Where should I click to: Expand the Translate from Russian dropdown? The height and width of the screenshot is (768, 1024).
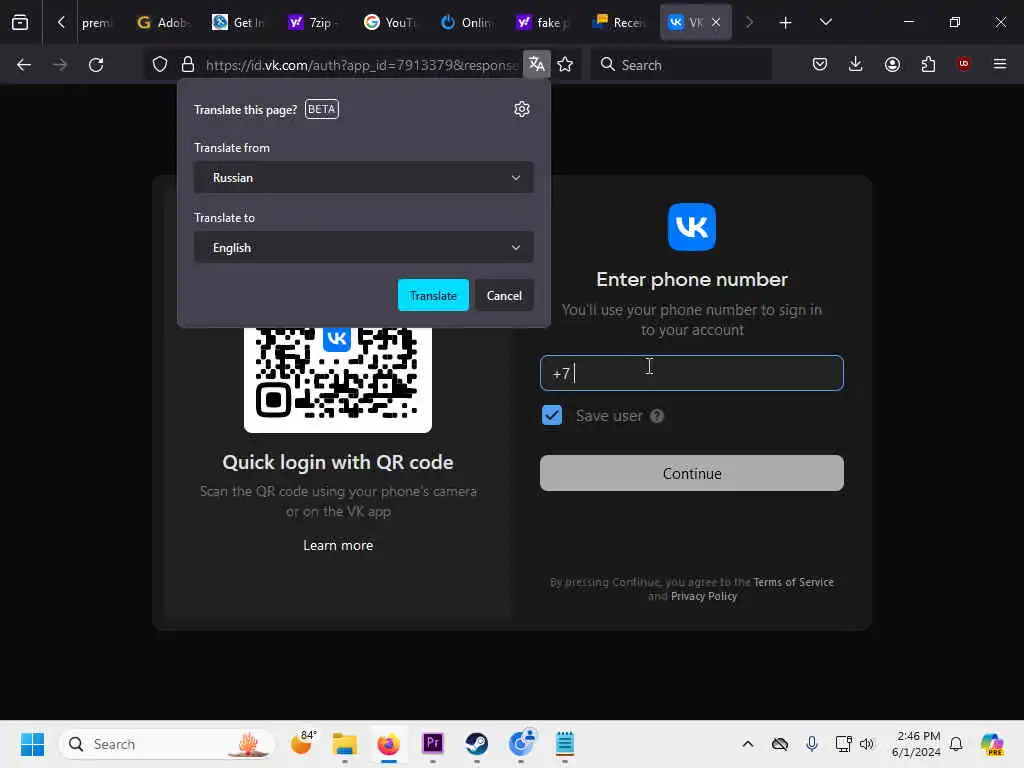364,178
